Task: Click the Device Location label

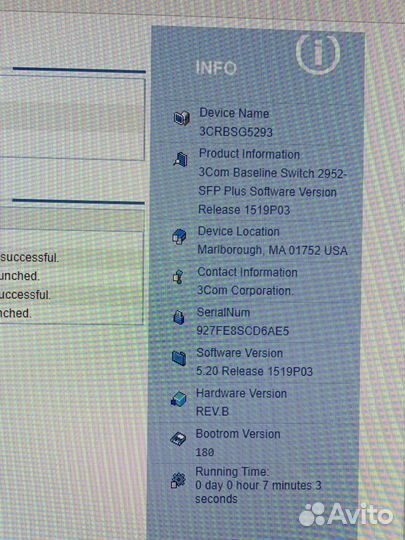Action: pyautogui.click(x=238, y=231)
